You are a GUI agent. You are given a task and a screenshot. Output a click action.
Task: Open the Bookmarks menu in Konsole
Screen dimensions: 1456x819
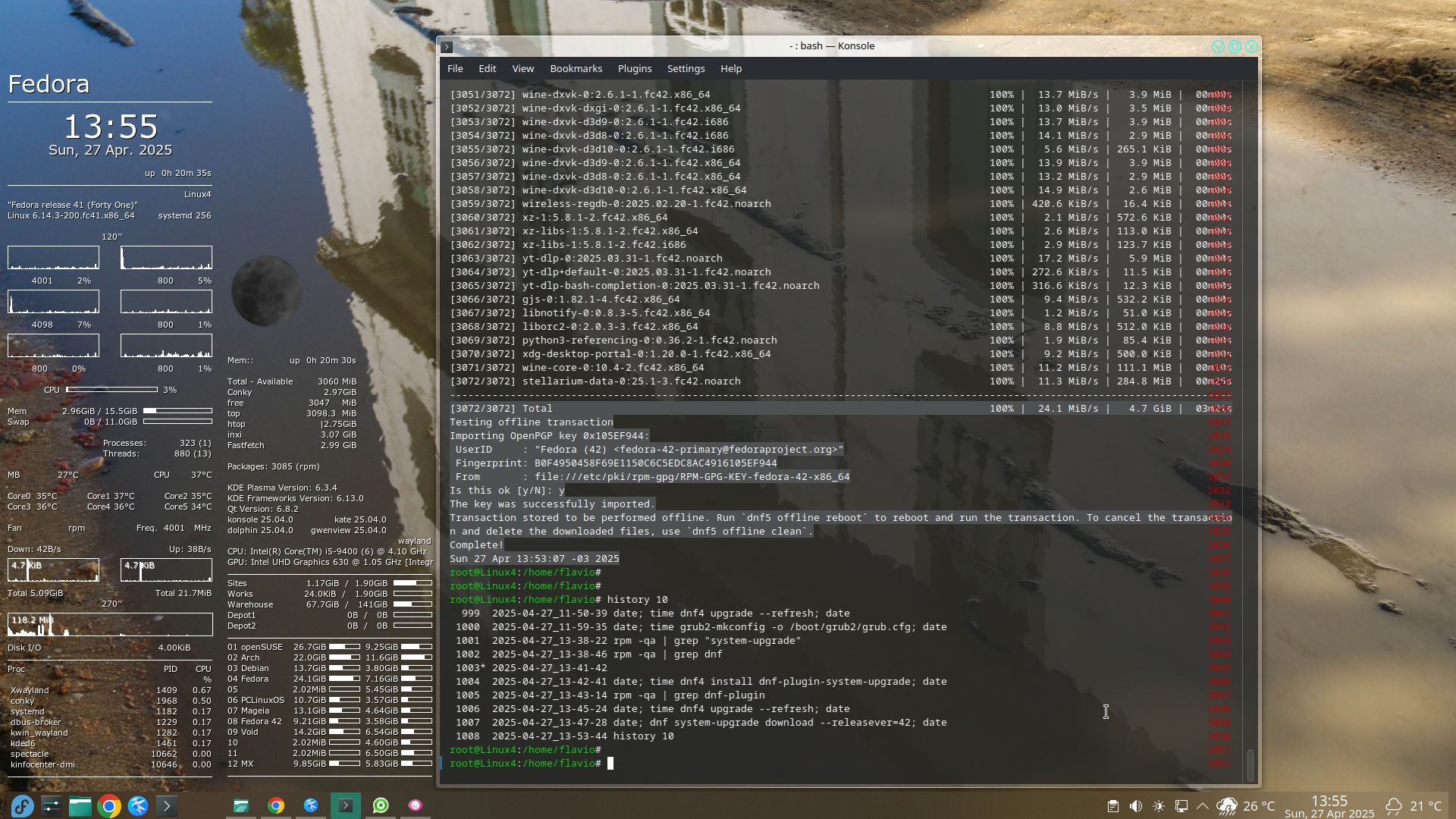(x=576, y=69)
